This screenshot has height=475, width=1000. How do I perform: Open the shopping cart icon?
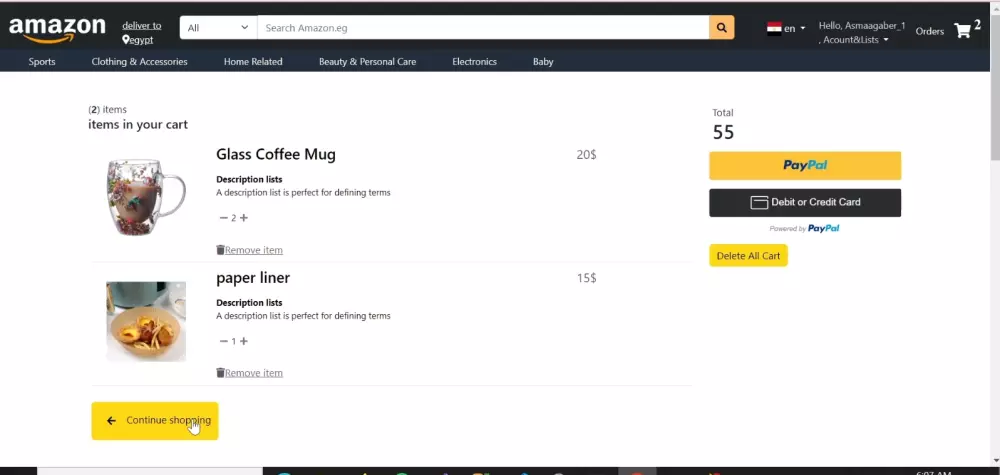coord(962,30)
